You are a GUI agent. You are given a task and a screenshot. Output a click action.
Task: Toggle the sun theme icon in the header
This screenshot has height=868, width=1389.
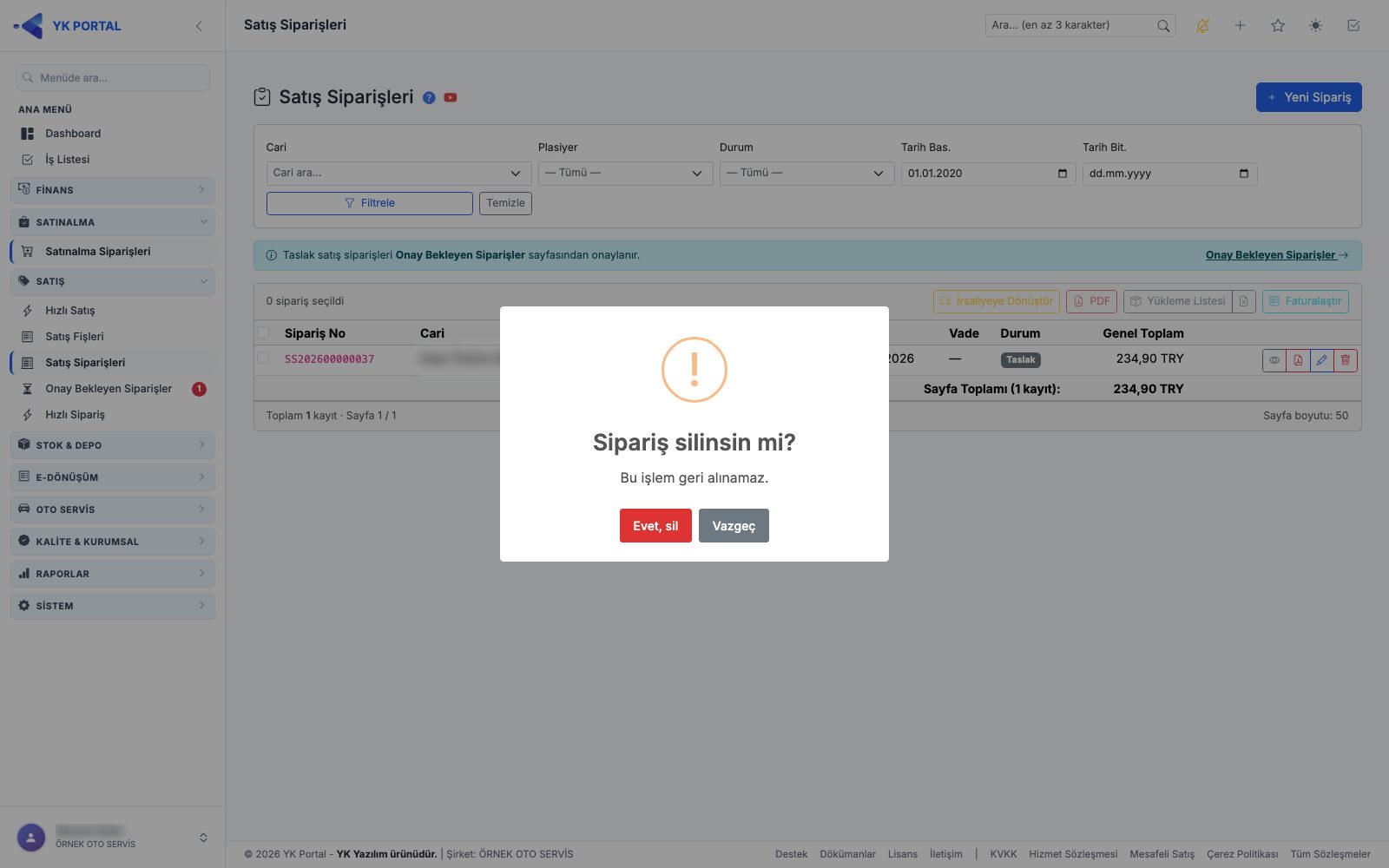tap(1316, 26)
